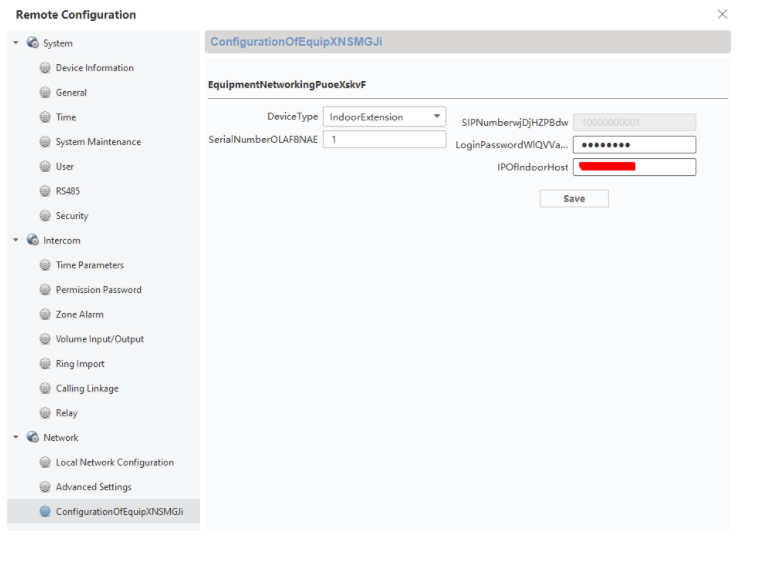This screenshot has width=783, height=562.
Task: Click the gear icon beside Device Information
Action: pos(45,67)
